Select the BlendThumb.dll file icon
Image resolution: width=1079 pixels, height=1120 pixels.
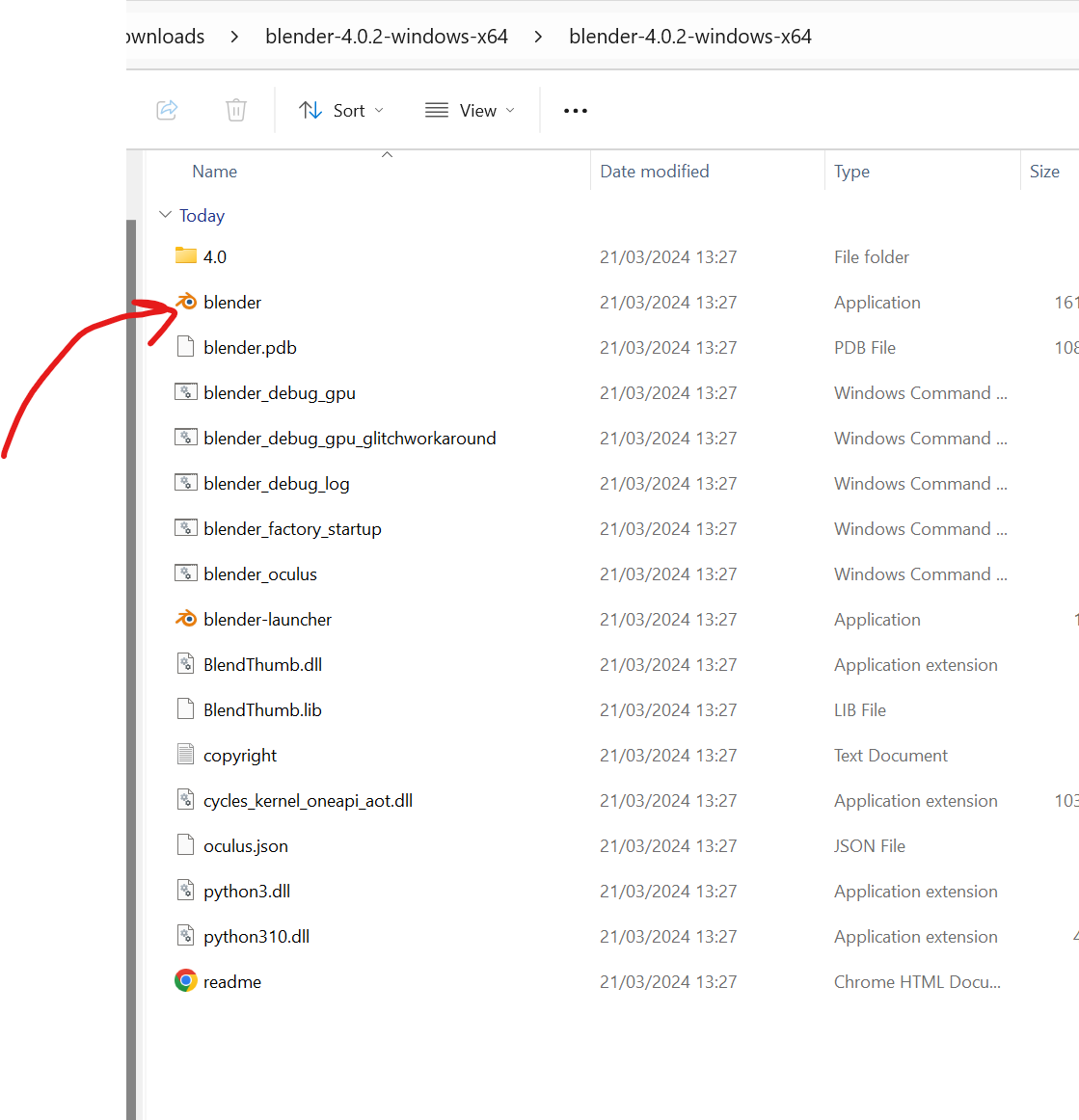(x=186, y=663)
